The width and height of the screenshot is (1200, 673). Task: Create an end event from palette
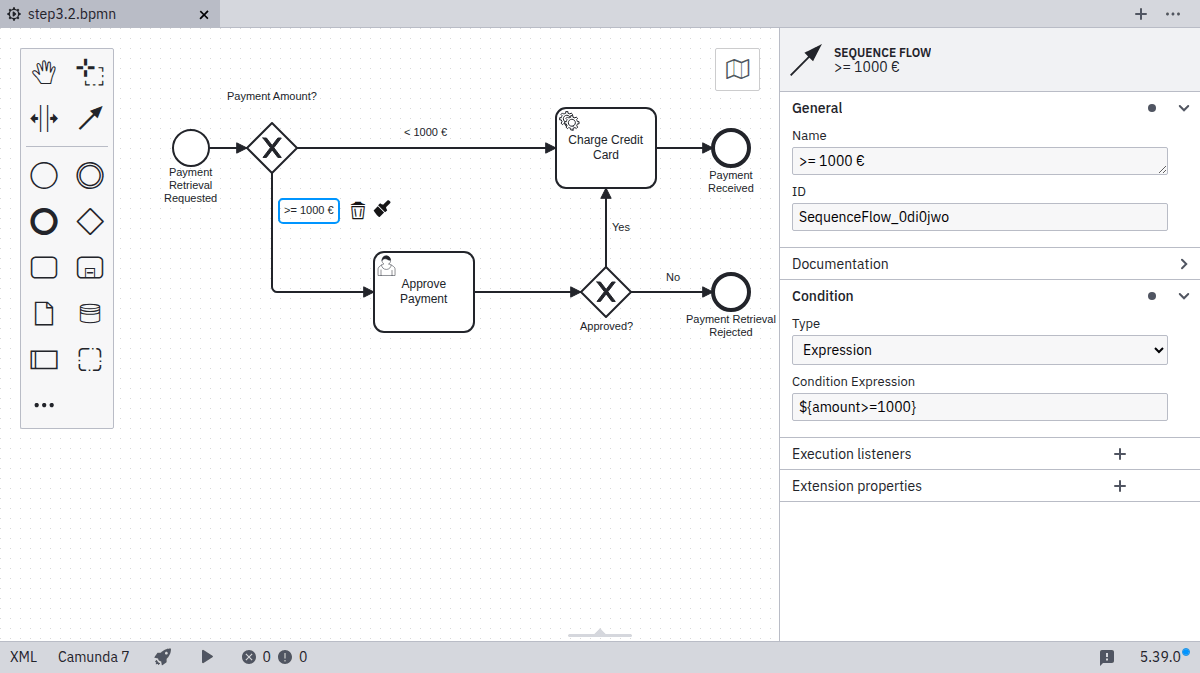(44, 222)
